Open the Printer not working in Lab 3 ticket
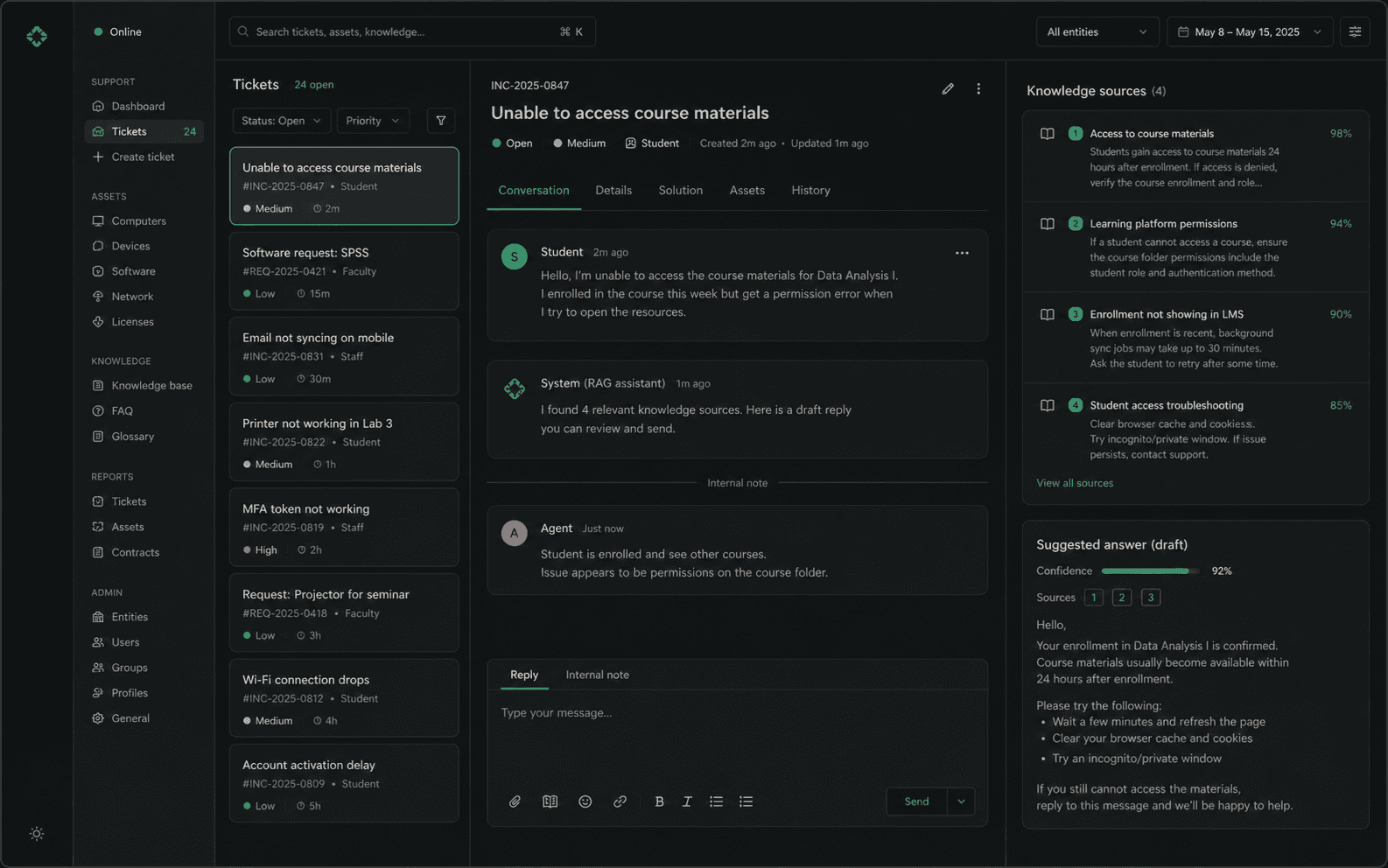The height and width of the screenshot is (868, 1388). pyautogui.click(x=344, y=442)
